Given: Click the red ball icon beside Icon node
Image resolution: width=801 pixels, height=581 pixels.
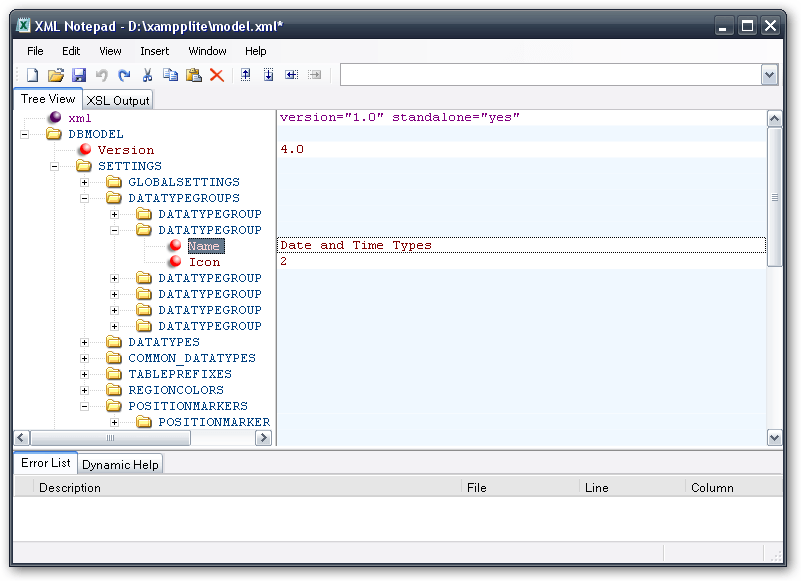Looking at the screenshot, I should 175,261.
